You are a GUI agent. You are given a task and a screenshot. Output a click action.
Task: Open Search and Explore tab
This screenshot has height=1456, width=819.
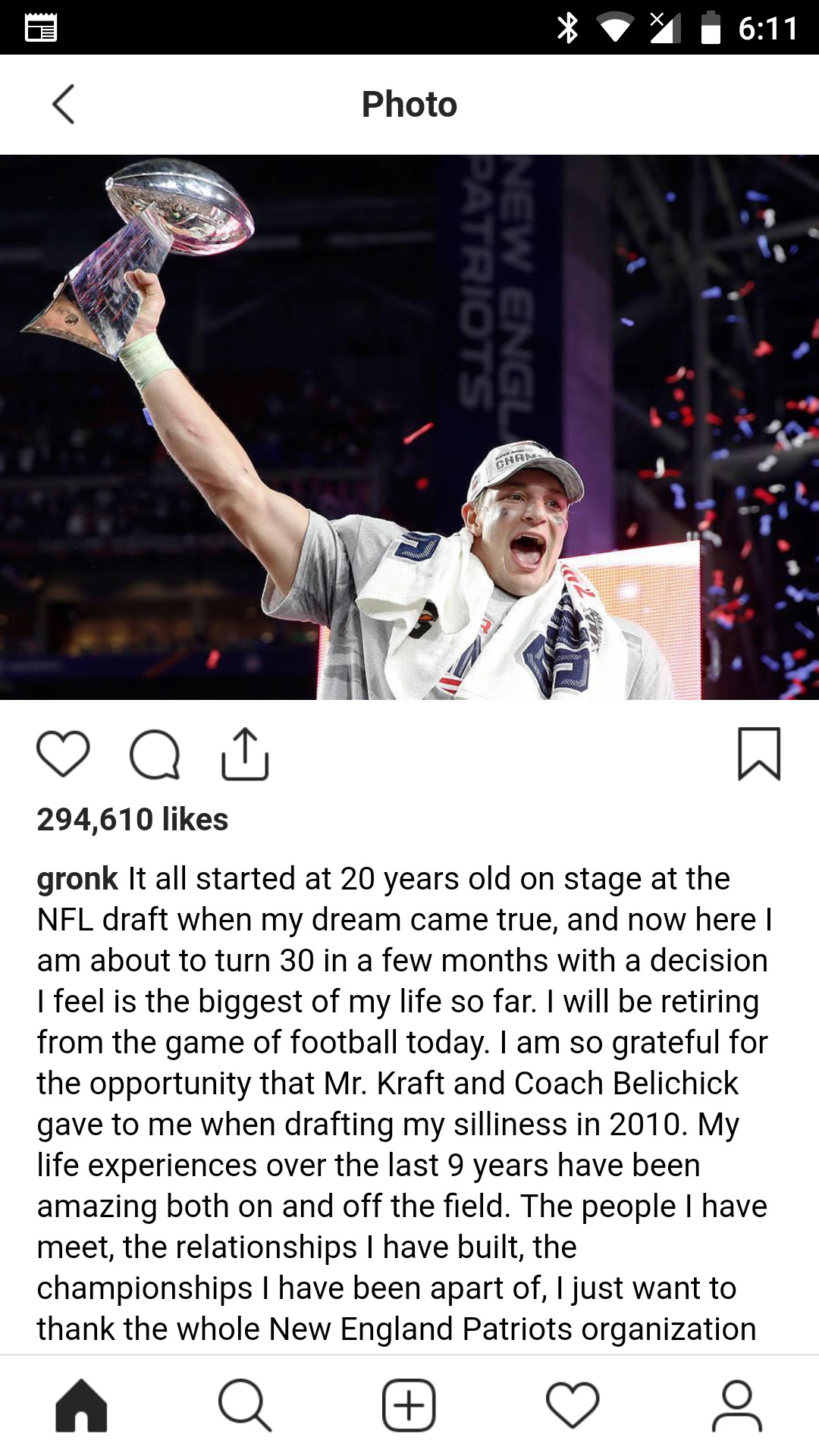[245, 1405]
